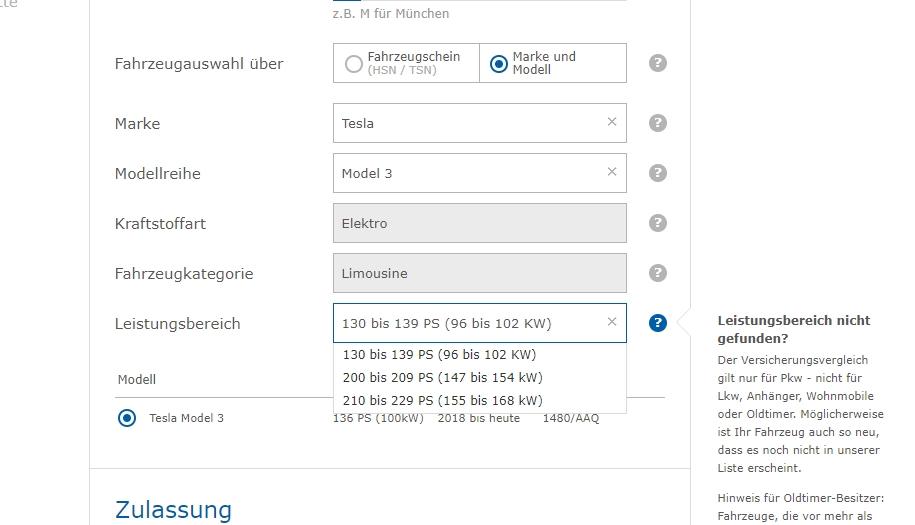Select the Tesla Model 3 radio button
The image size is (915, 525).
coord(127,418)
